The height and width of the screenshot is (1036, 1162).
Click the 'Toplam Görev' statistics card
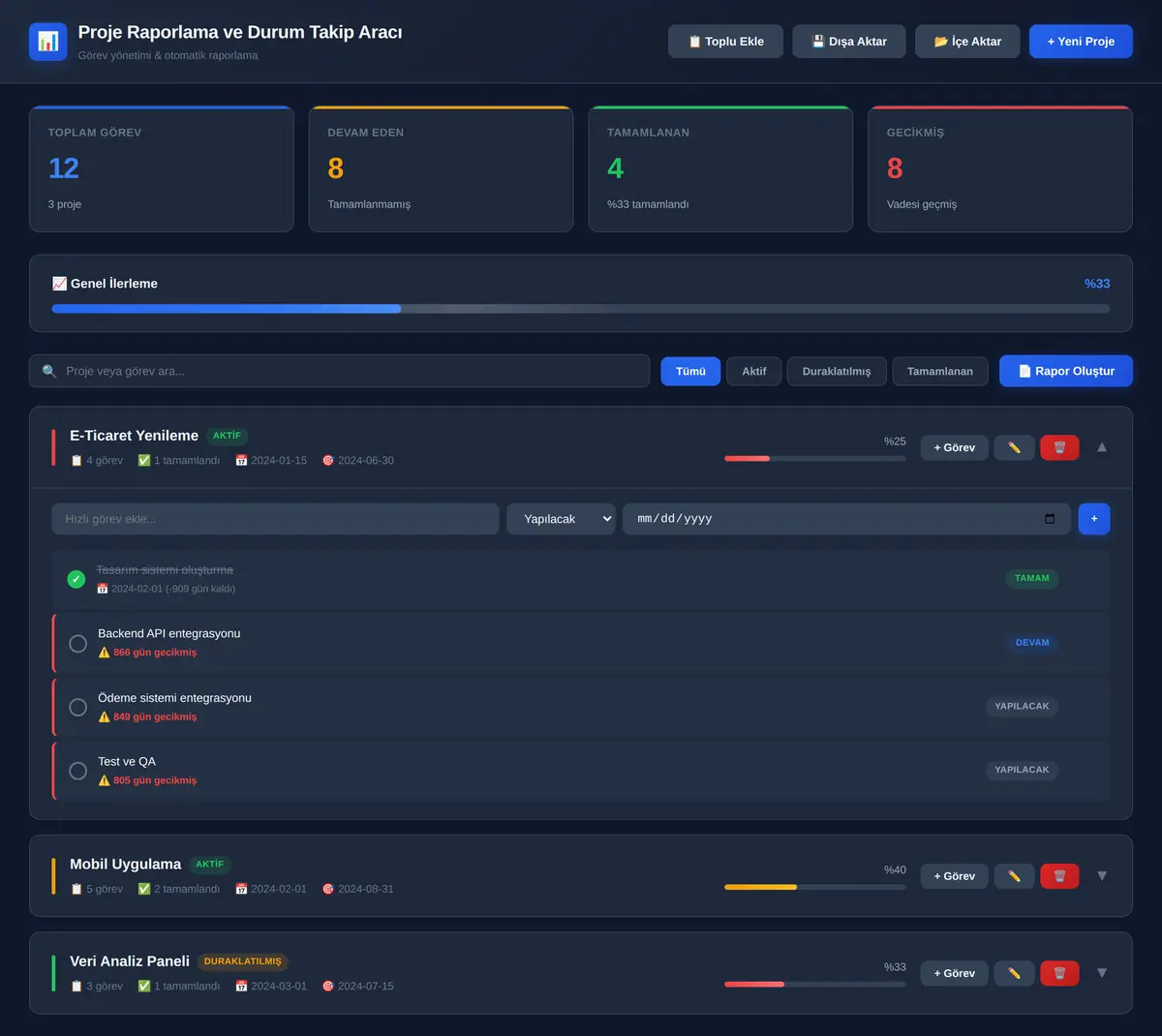[162, 168]
